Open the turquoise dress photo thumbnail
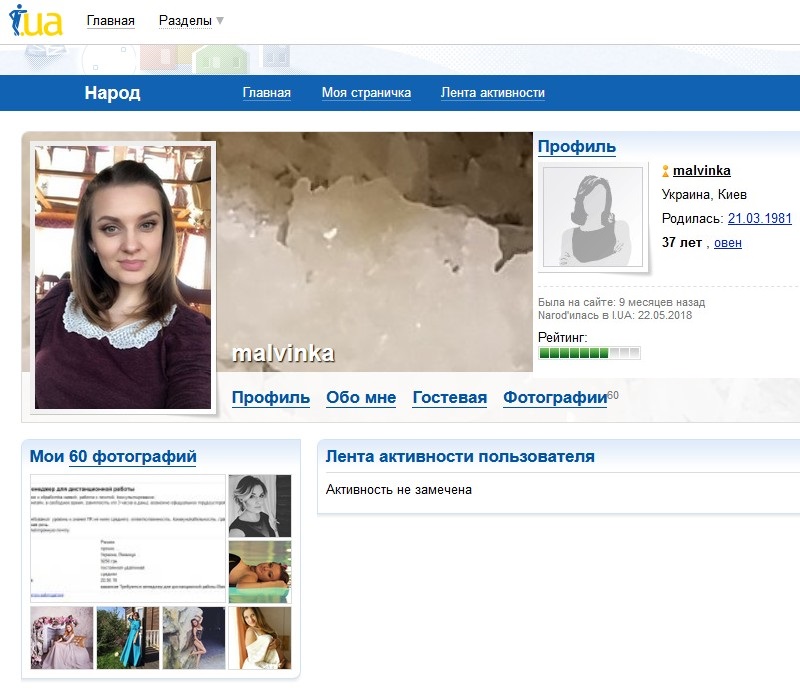Viewport: 800px width, 693px height. tap(127, 638)
